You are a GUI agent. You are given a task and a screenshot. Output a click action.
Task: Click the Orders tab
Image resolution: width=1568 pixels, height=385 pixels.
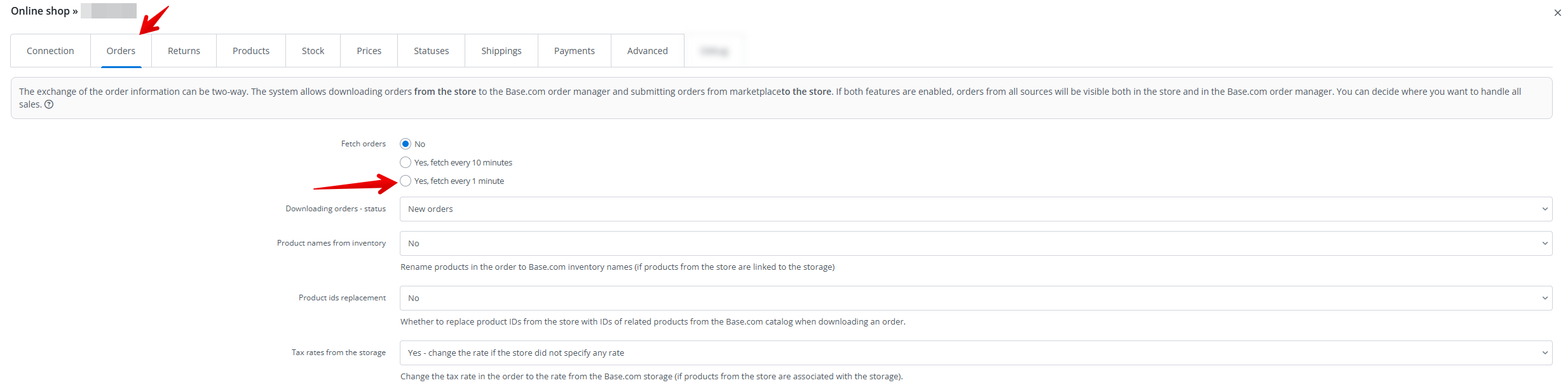(121, 51)
